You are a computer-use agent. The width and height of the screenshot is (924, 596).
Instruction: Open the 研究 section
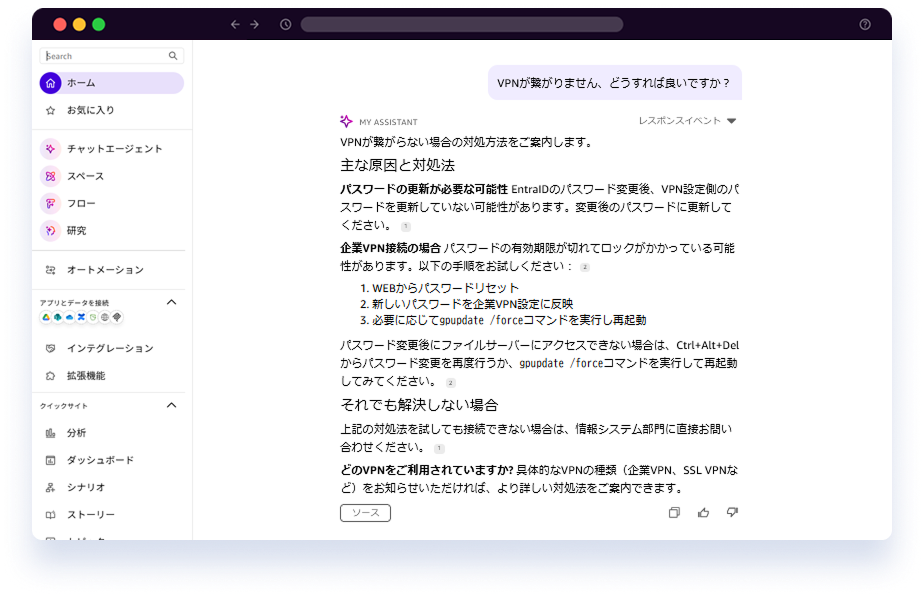(75, 230)
